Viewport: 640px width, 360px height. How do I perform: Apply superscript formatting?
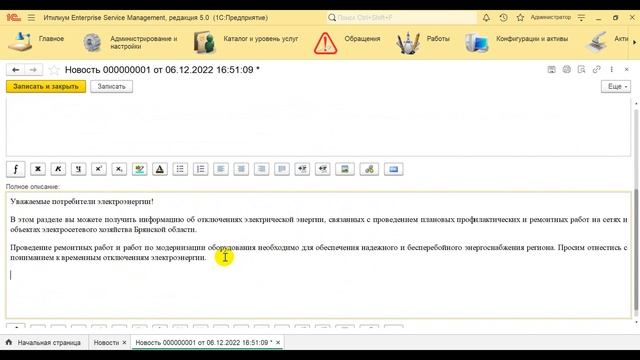click(x=99, y=169)
